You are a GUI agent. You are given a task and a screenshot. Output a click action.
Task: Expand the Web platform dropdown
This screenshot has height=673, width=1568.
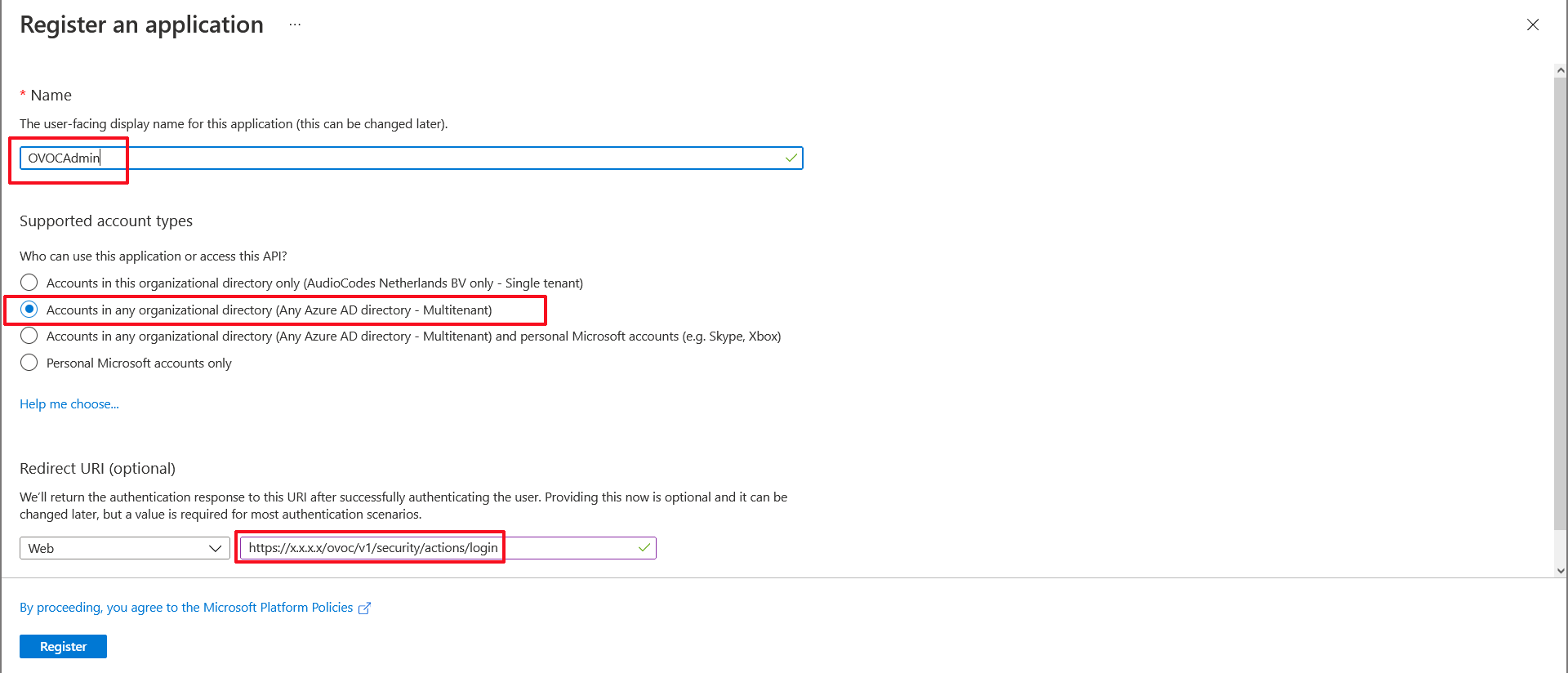click(x=122, y=548)
